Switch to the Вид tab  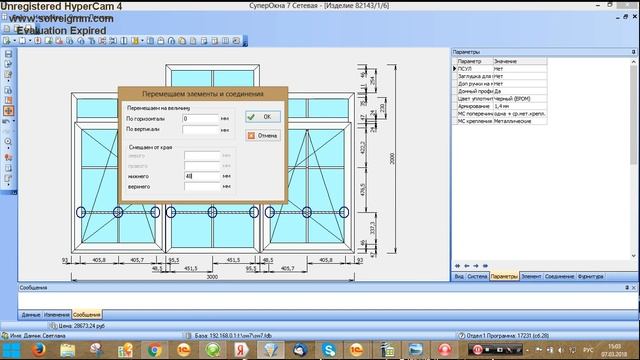[459, 276]
